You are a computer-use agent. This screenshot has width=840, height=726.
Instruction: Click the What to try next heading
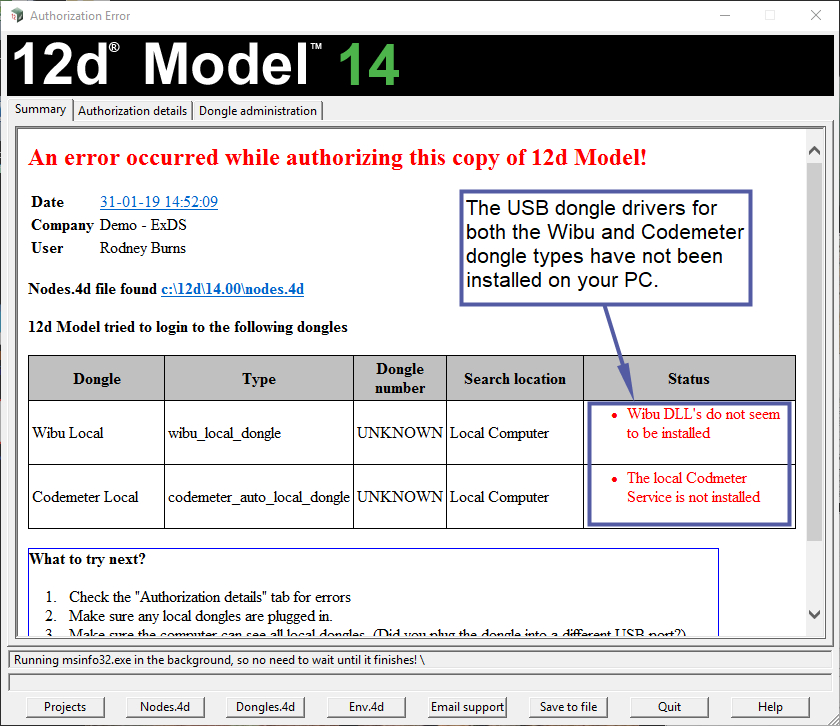pyautogui.click(x=87, y=559)
